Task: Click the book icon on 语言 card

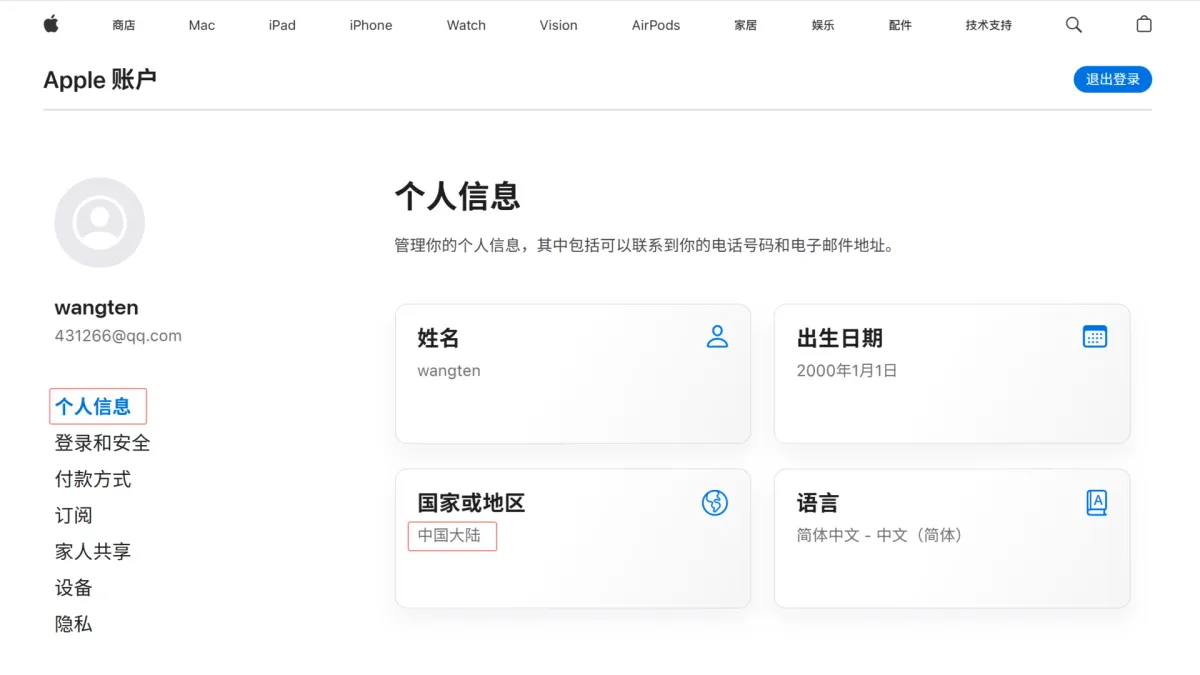Action: 1096,502
